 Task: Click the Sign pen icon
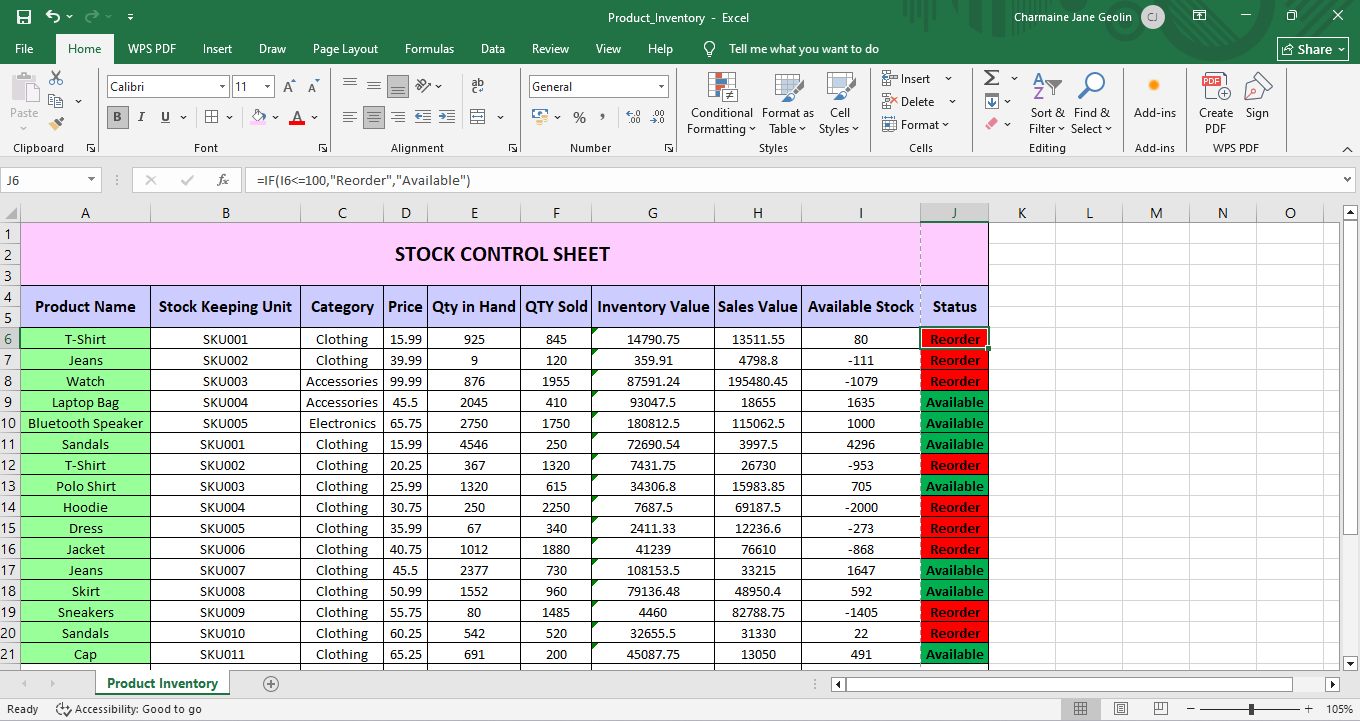[1257, 96]
